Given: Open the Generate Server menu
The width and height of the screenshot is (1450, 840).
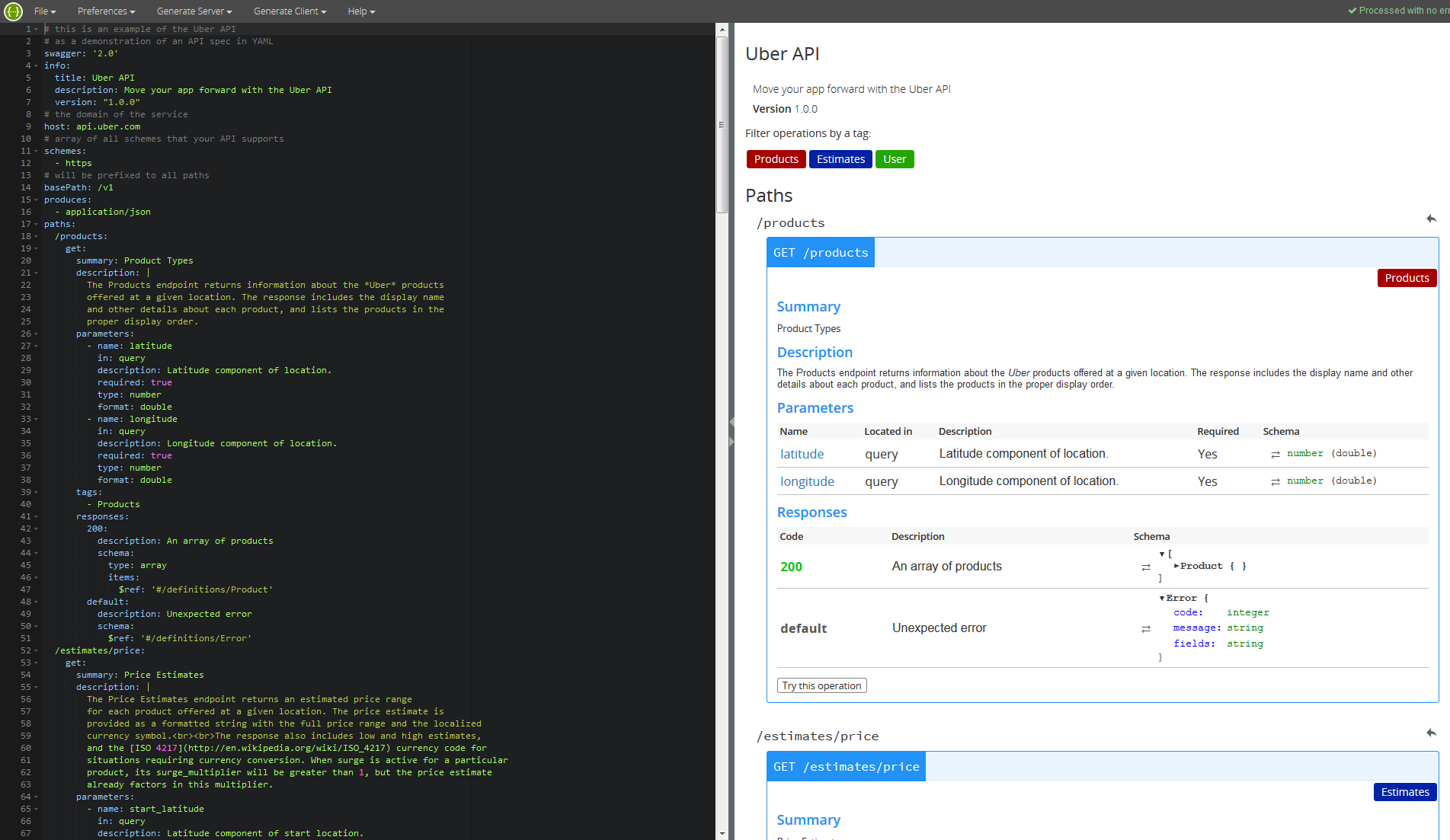Looking at the screenshot, I should coord(194,11).
